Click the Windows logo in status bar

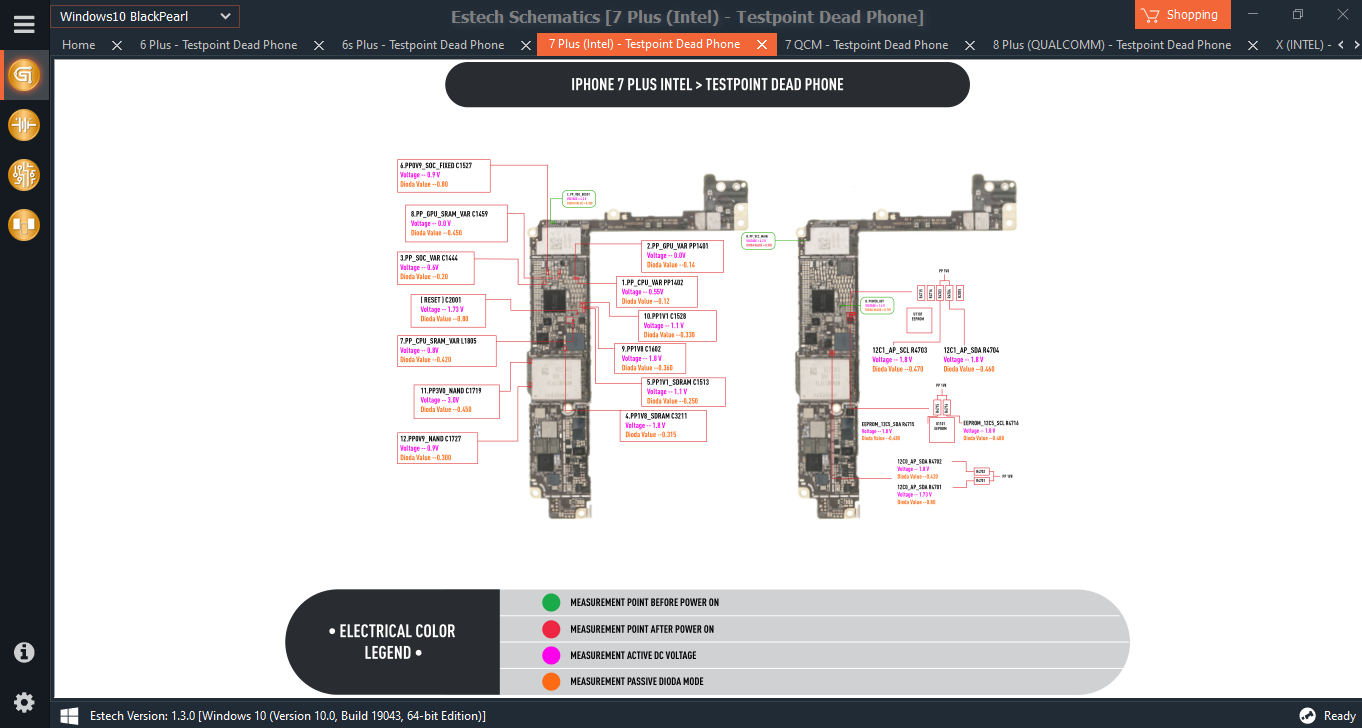click(x=70, y=716)
